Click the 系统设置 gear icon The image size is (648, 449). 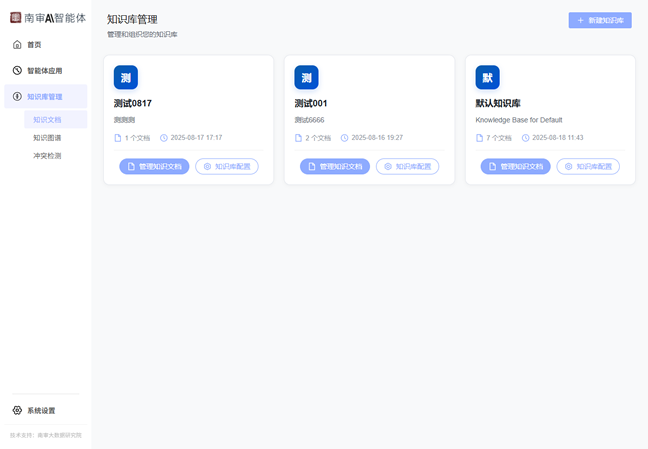pos(17,410)
